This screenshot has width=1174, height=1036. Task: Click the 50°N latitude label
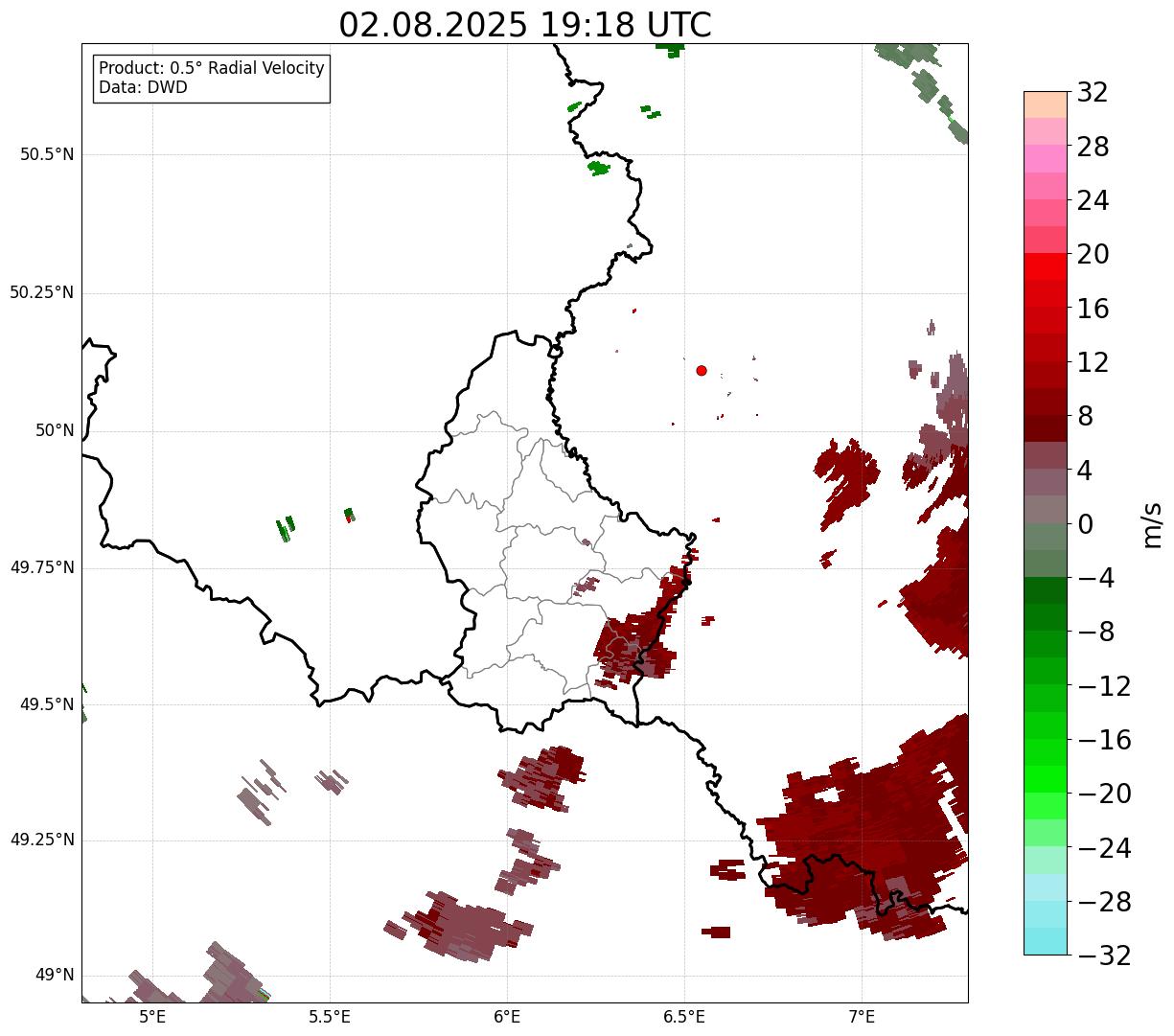55,430
